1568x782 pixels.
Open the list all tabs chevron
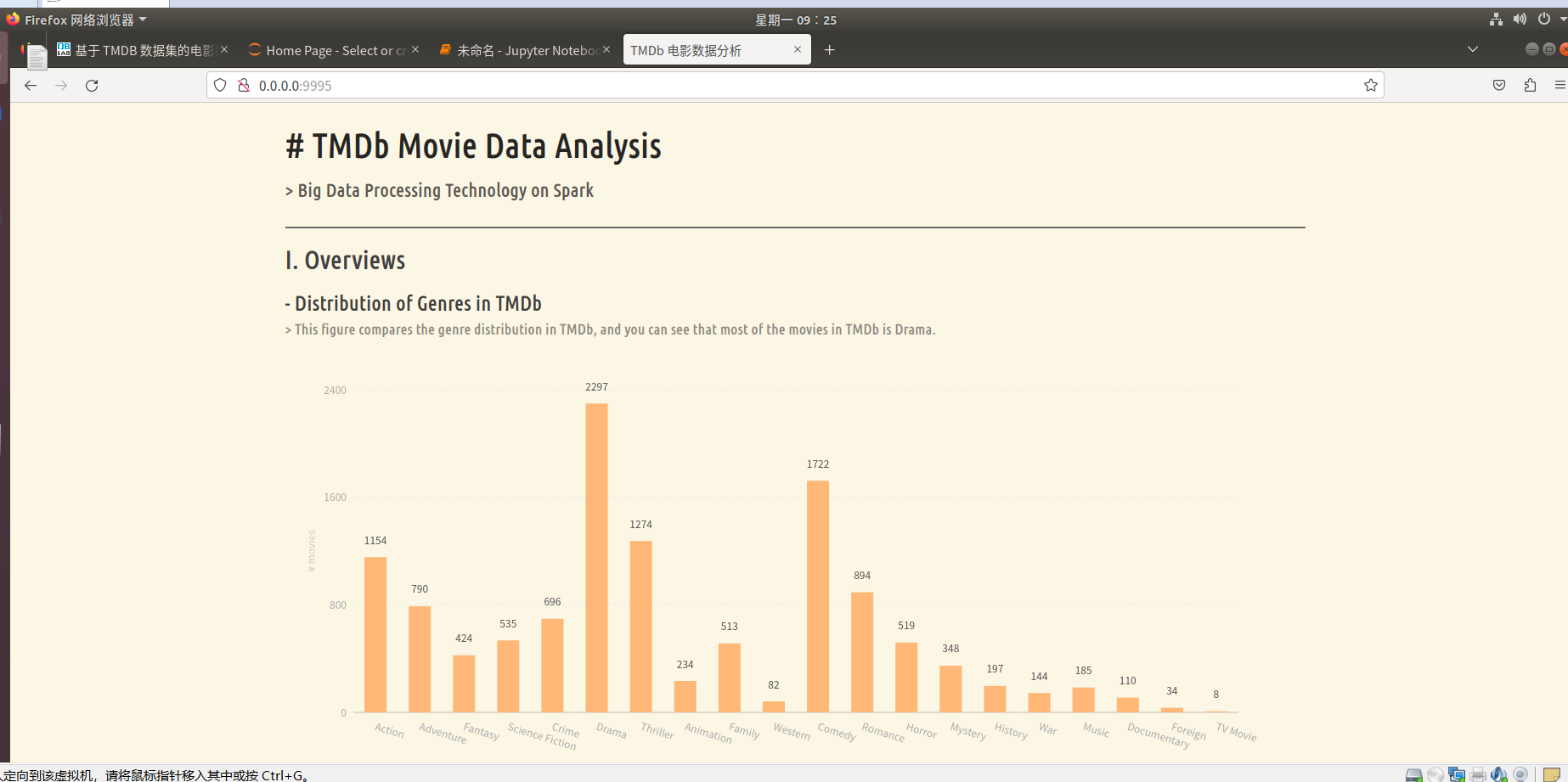(1473, 49)
